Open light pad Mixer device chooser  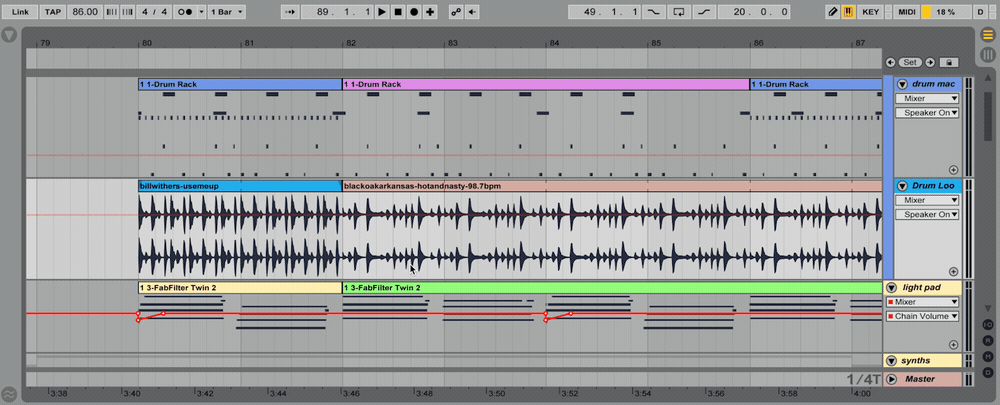(x=922, y=302)
